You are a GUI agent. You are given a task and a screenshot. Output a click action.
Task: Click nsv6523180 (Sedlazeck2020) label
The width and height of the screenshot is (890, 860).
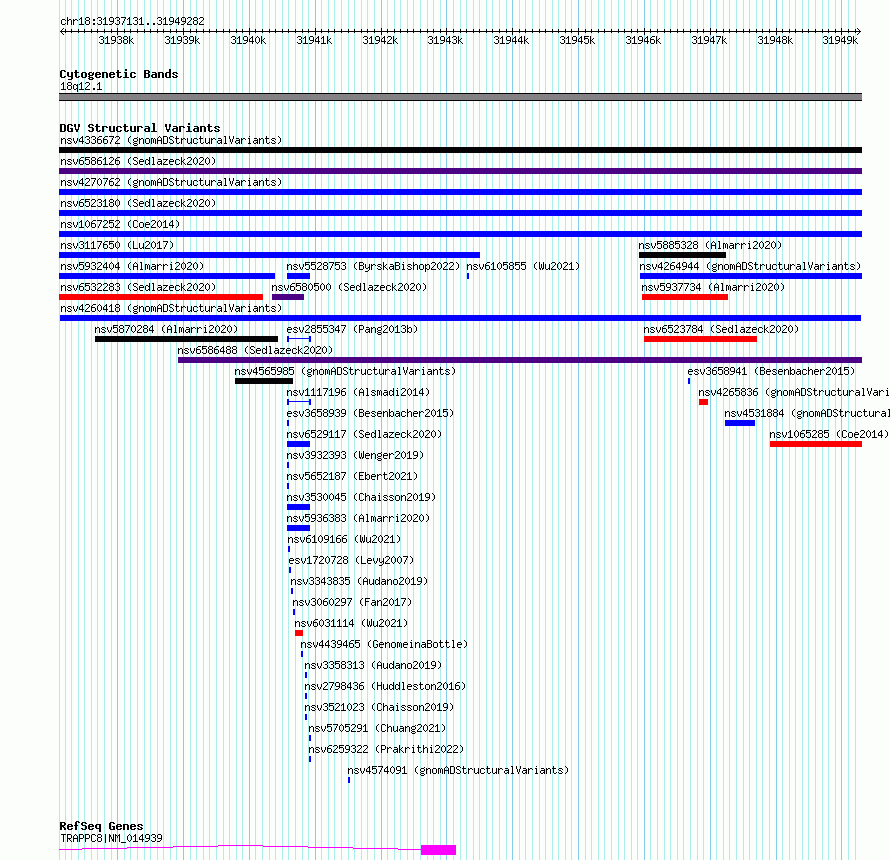click(138, 203)
